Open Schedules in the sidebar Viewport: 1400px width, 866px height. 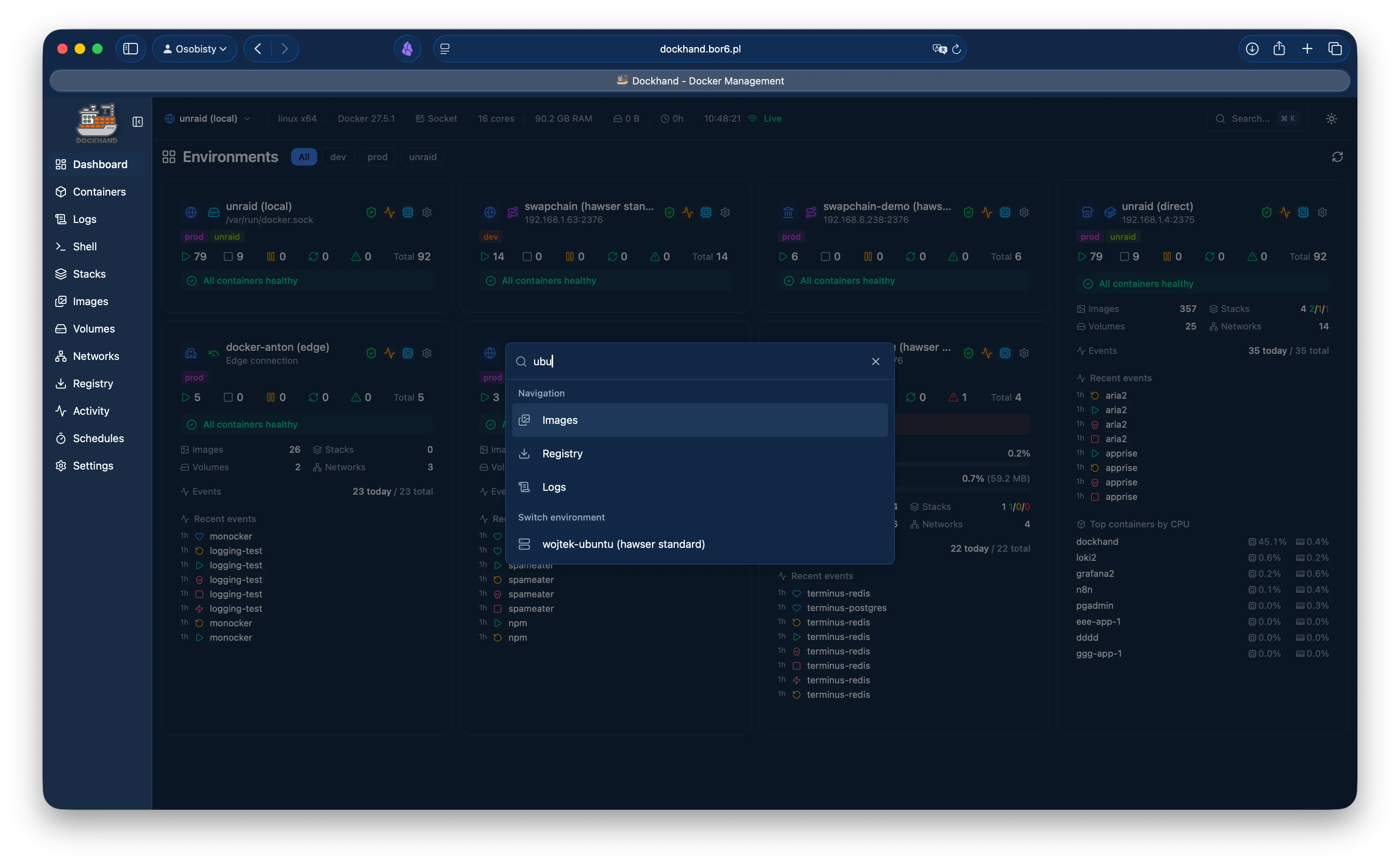98,438
